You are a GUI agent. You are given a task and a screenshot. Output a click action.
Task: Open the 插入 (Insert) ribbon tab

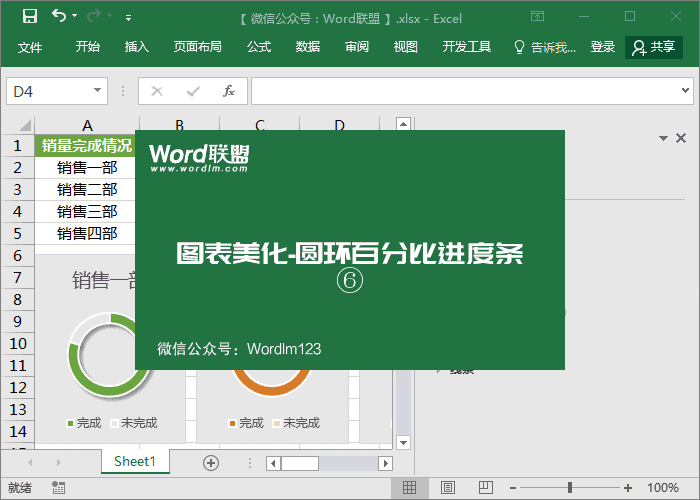(x=137, y=47)
